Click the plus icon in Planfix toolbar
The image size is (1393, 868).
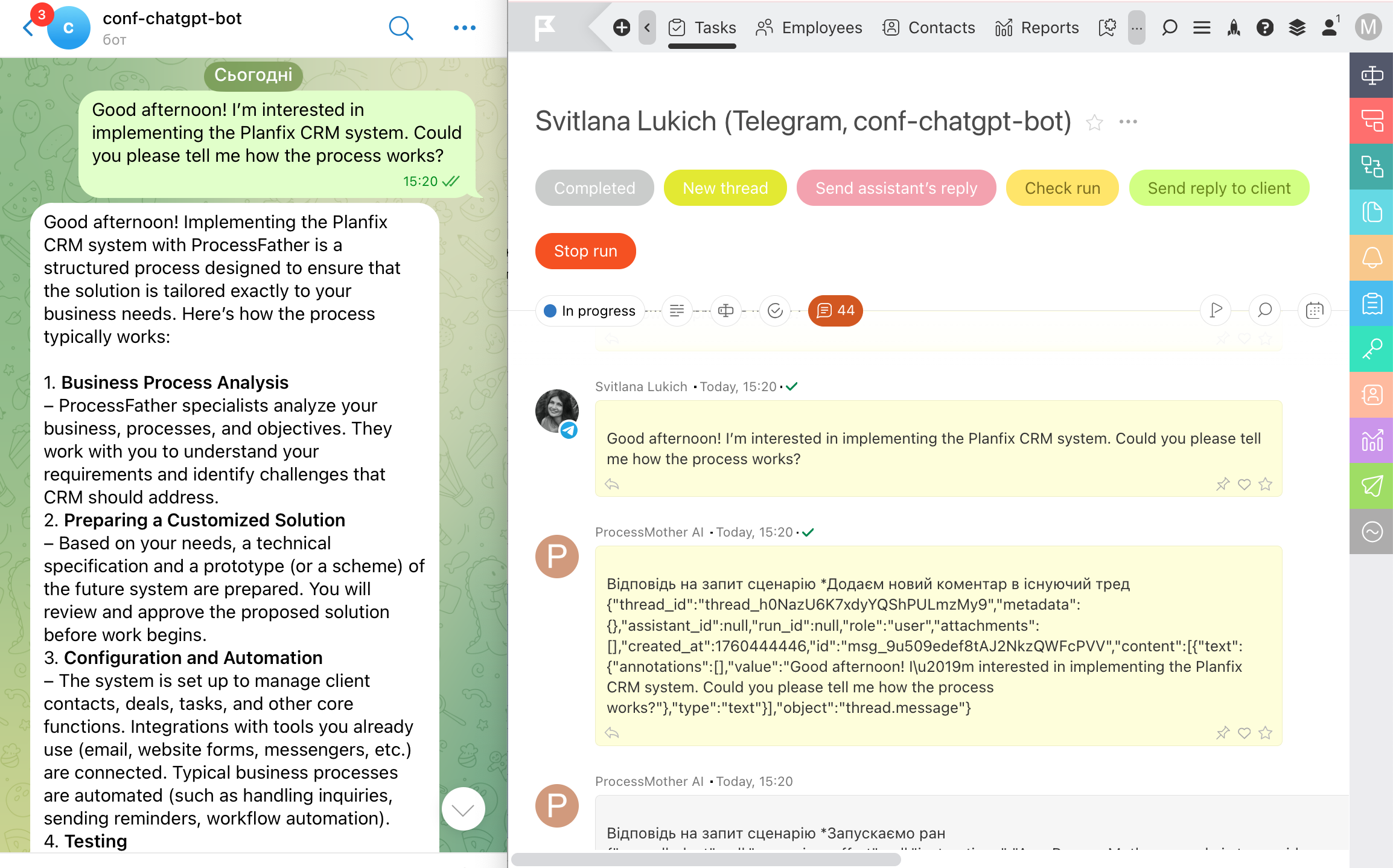click(621, 28)
